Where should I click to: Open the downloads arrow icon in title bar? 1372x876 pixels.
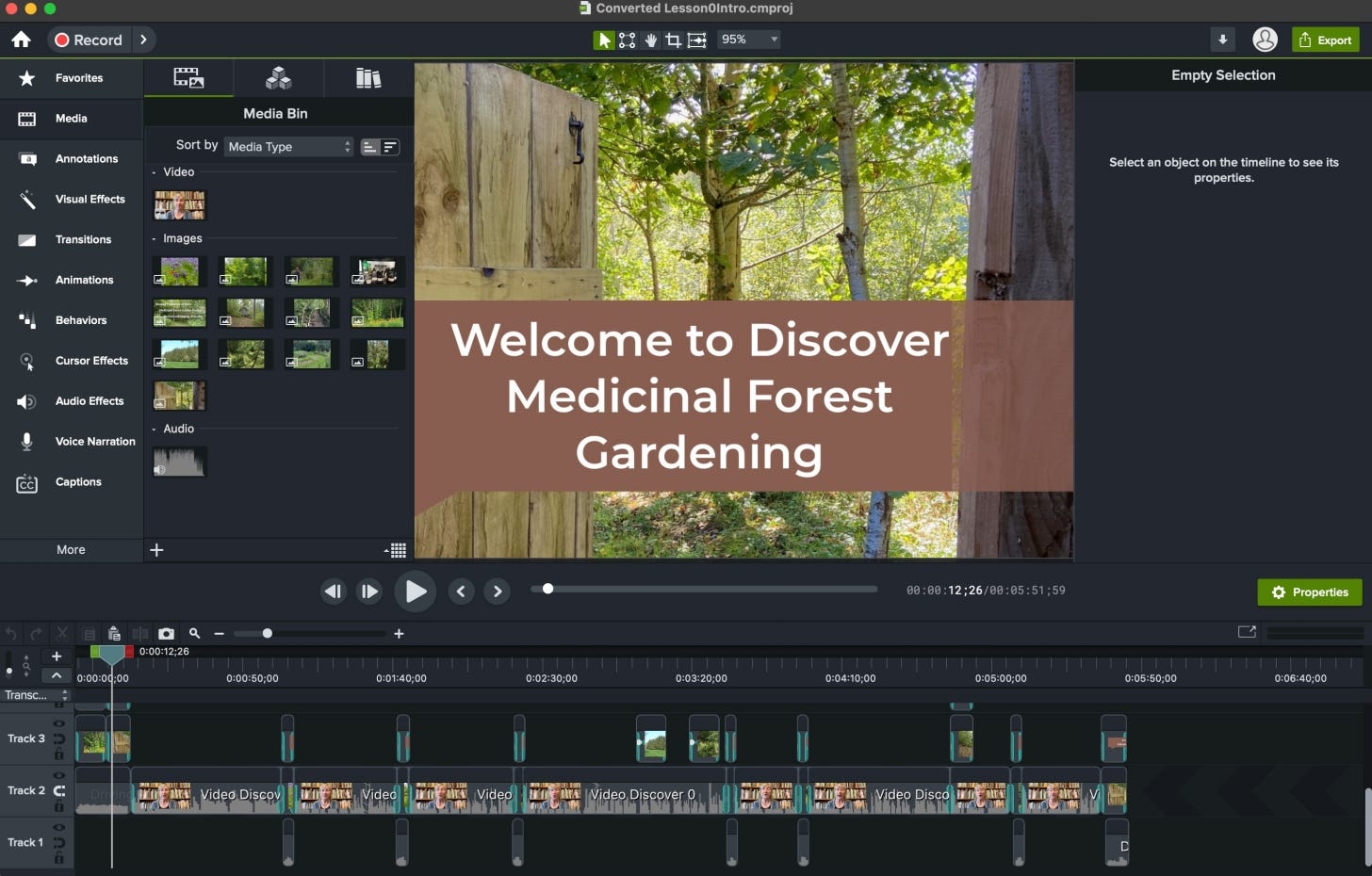click(1222, 40)
